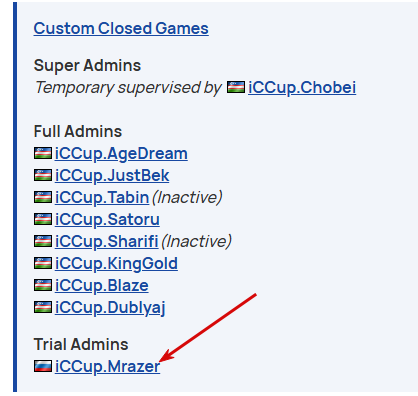
Task: Open iCCup.Chobei profile link
Action: coord(302,88)
